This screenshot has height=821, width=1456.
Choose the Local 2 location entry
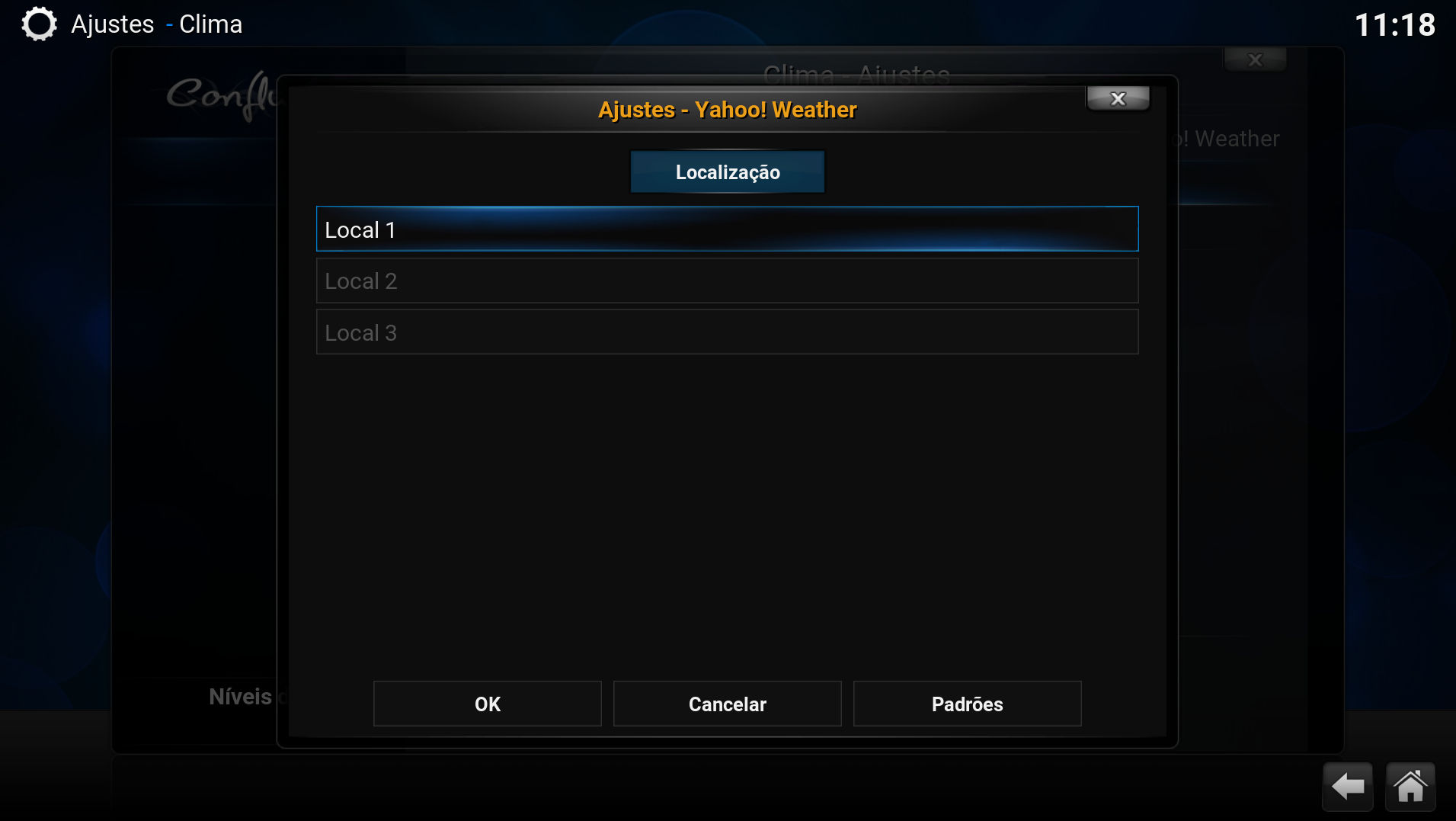tap(728, 281)
